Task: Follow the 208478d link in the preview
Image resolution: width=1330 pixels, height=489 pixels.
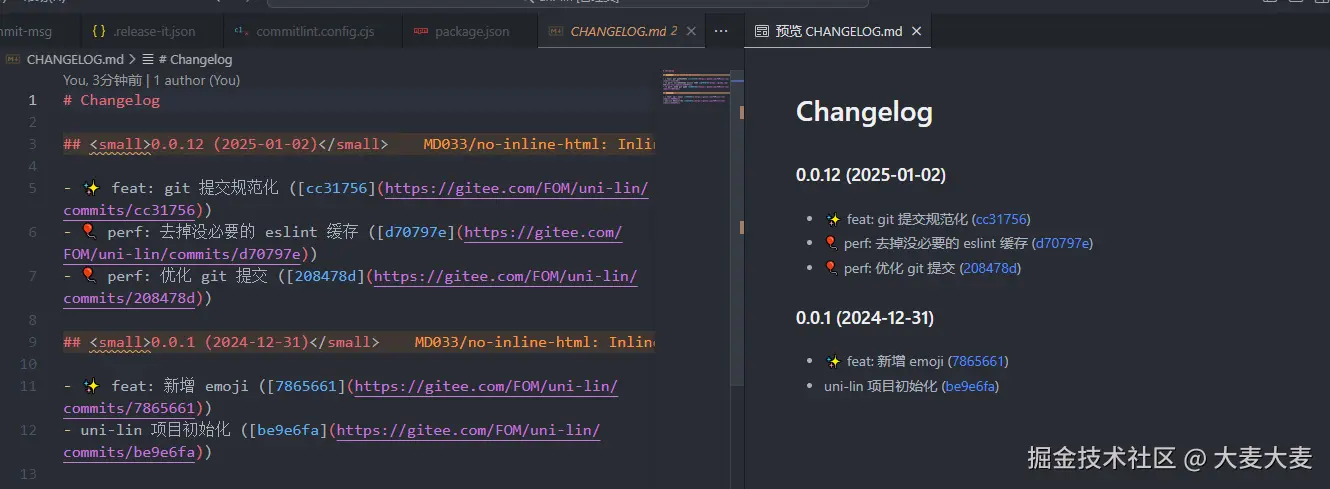Action: coord(990,268)
